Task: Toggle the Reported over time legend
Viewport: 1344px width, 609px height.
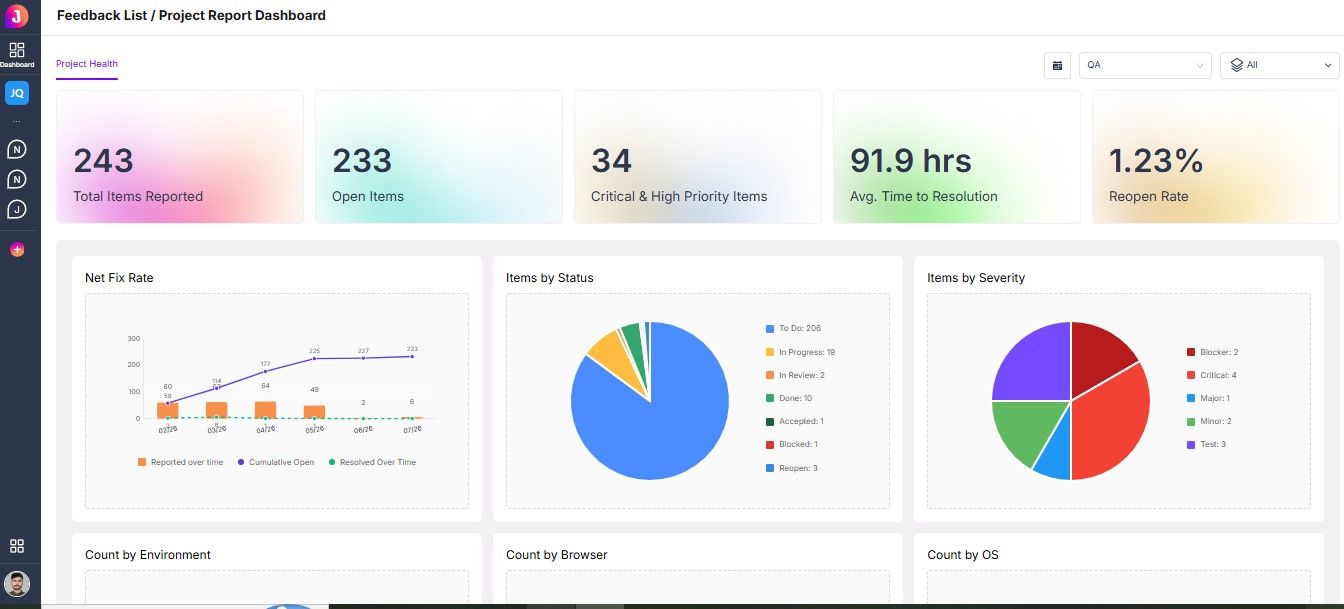Action: (x=180, y=462)
